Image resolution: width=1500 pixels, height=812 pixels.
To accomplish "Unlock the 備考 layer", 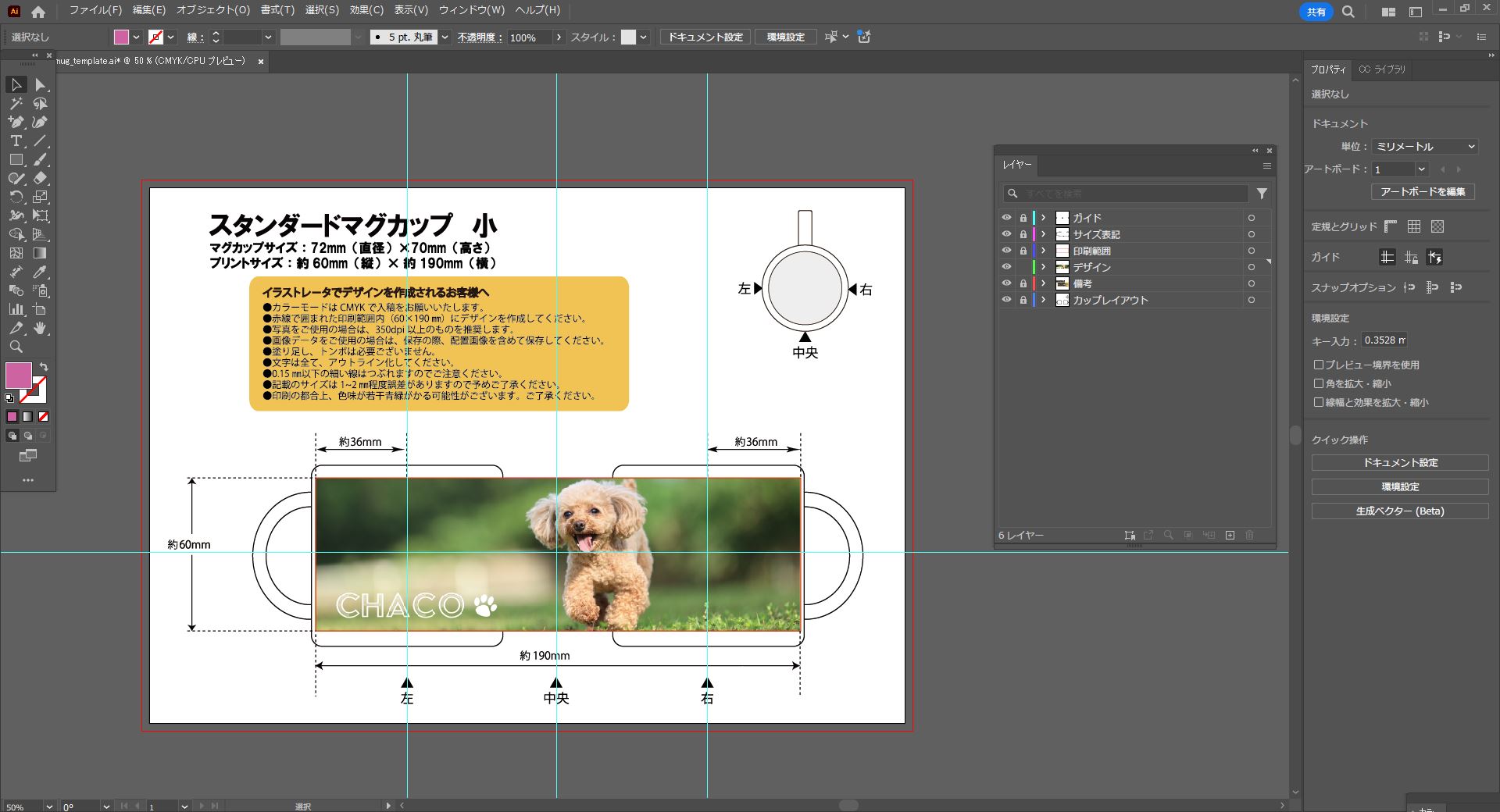I will click(1023, 283).
